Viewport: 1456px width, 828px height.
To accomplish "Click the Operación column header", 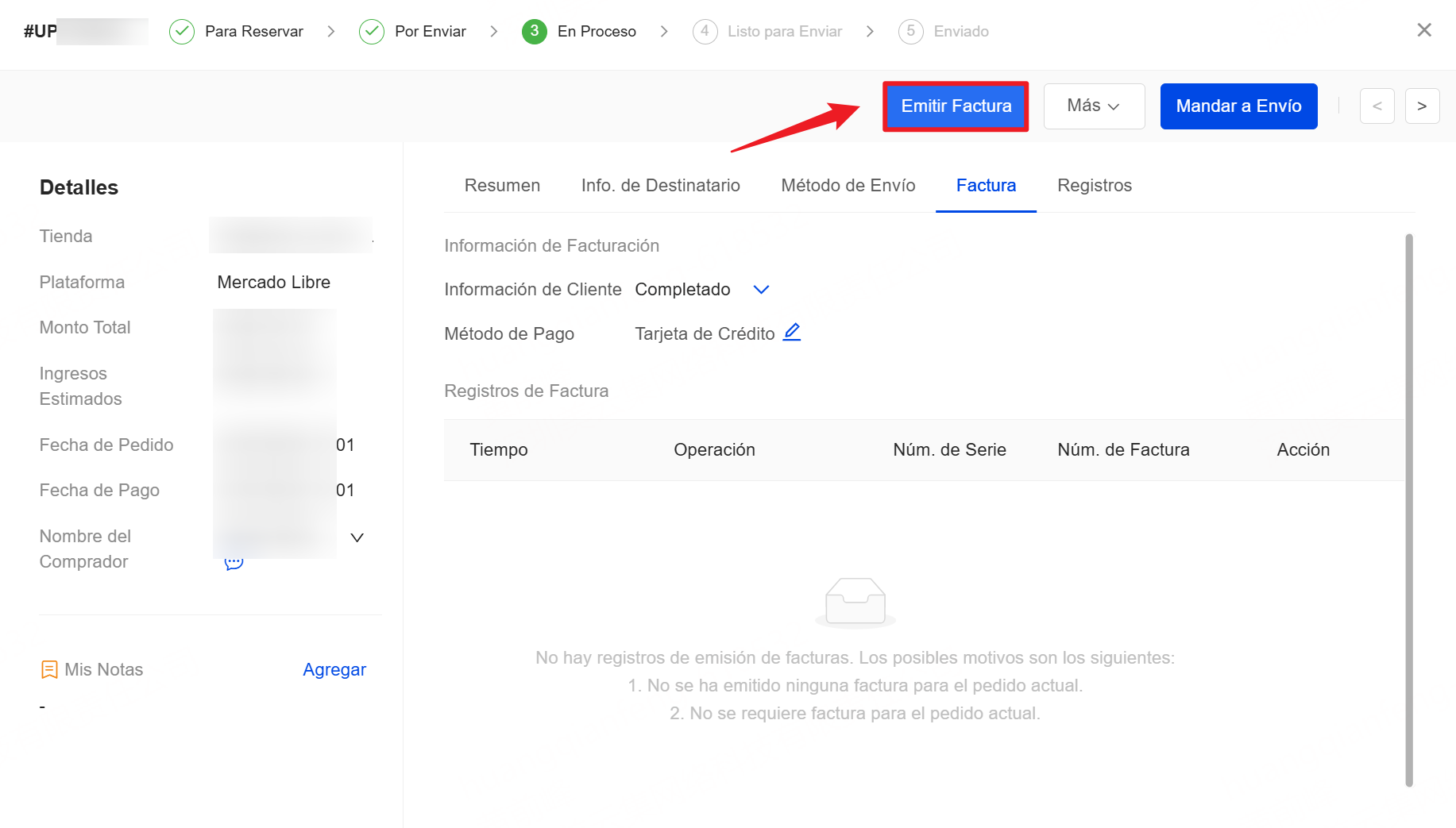I will [714, 450].
